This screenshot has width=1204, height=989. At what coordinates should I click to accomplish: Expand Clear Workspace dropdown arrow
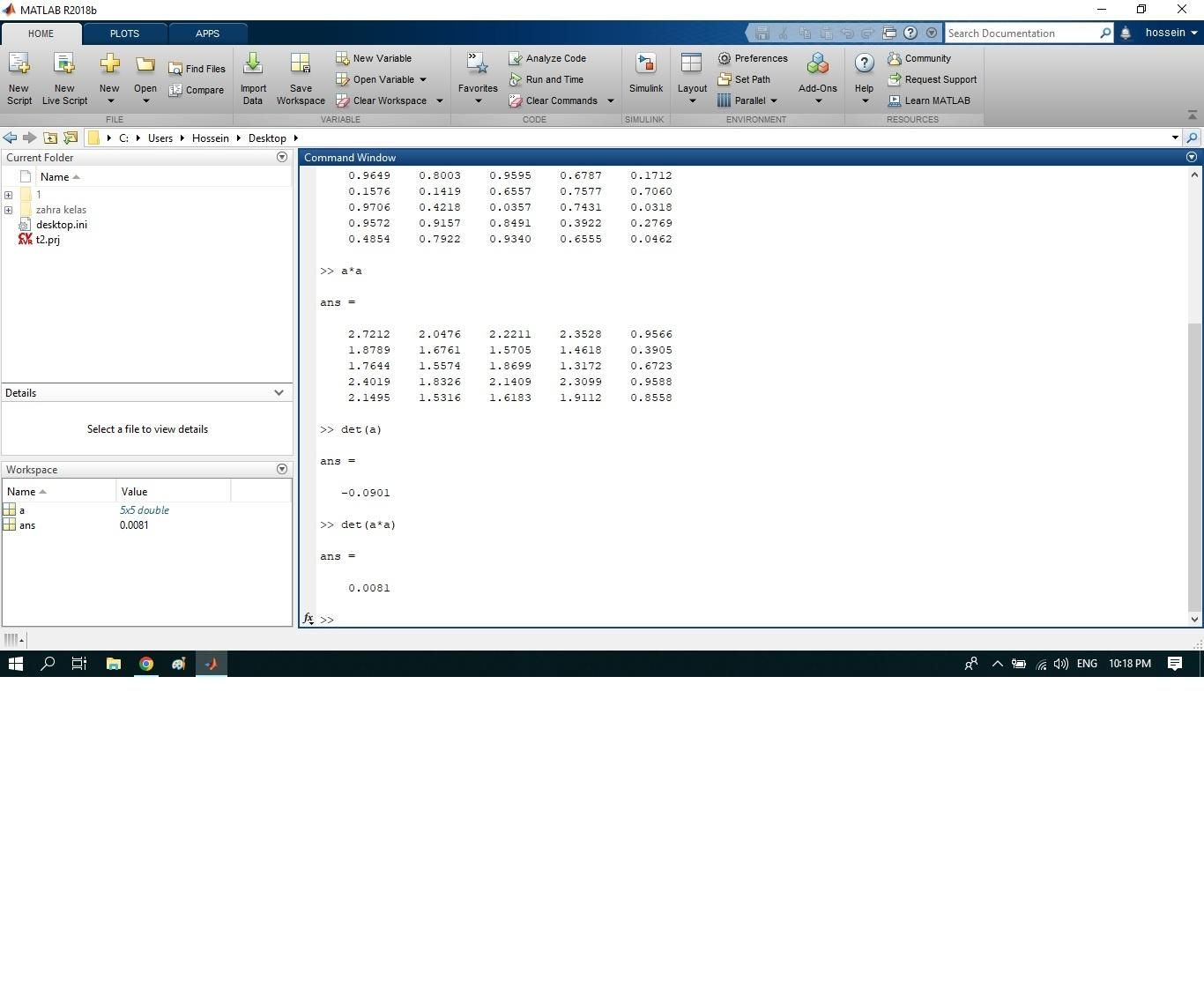439,100
